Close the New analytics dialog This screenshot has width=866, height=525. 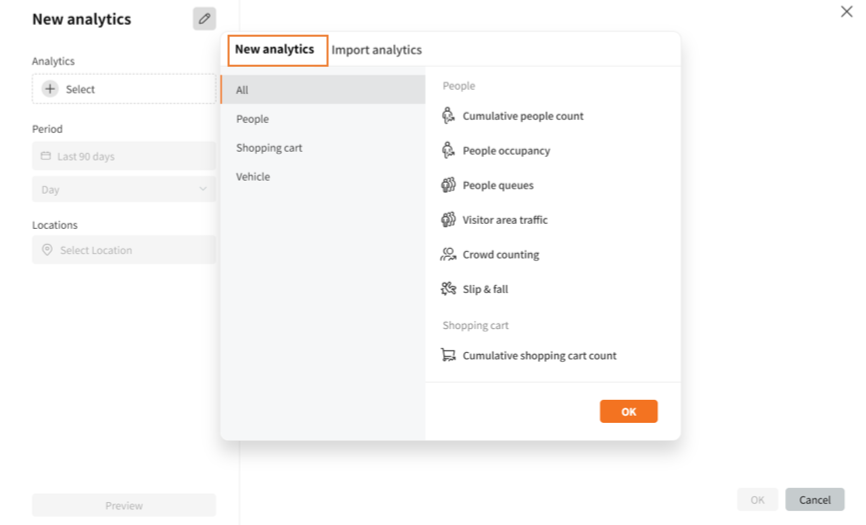[846, 12]
